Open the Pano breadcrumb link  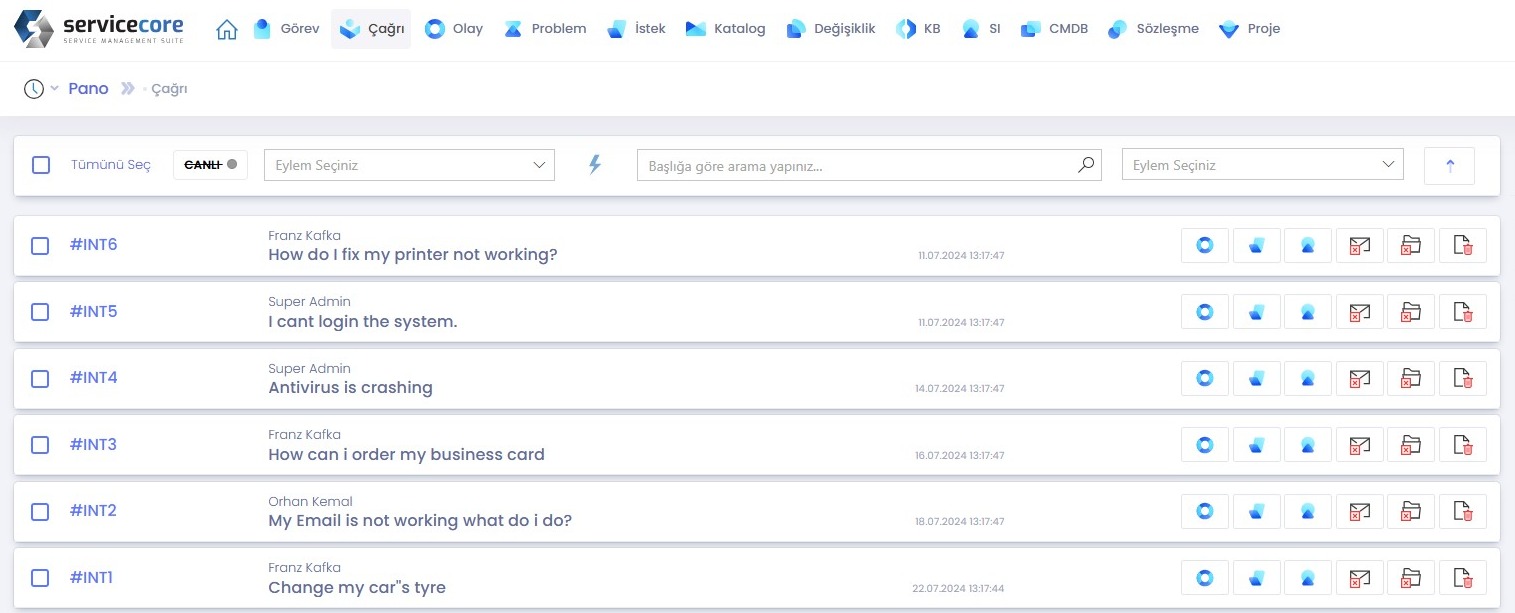pos(88,89)
